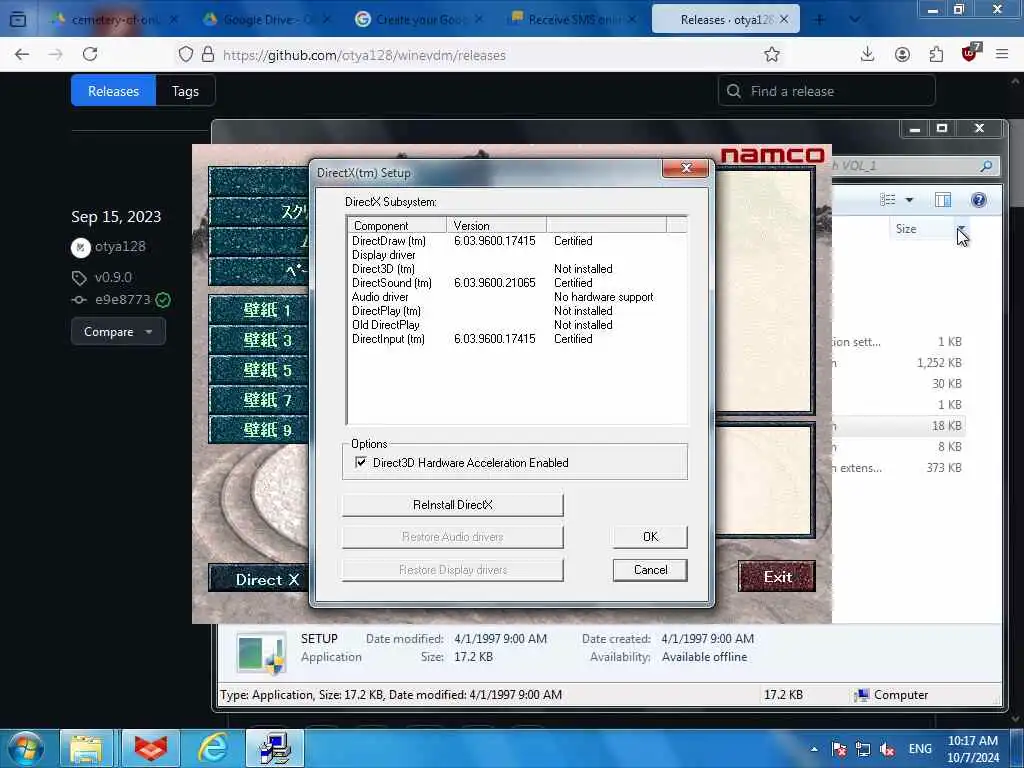Click the 壁紙 1 wallpaper button
This screenshot has height=768, width=1024.
tap(259, 310)
